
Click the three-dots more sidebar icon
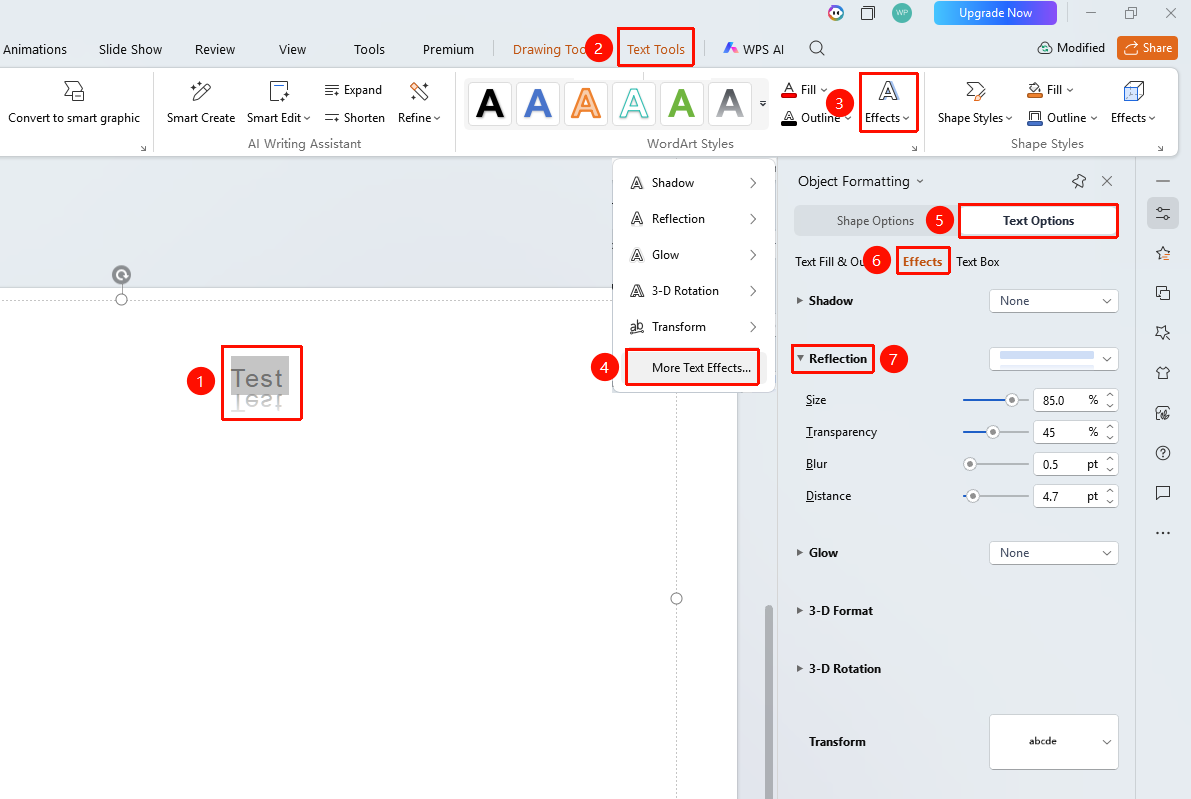click(1163, 533)
